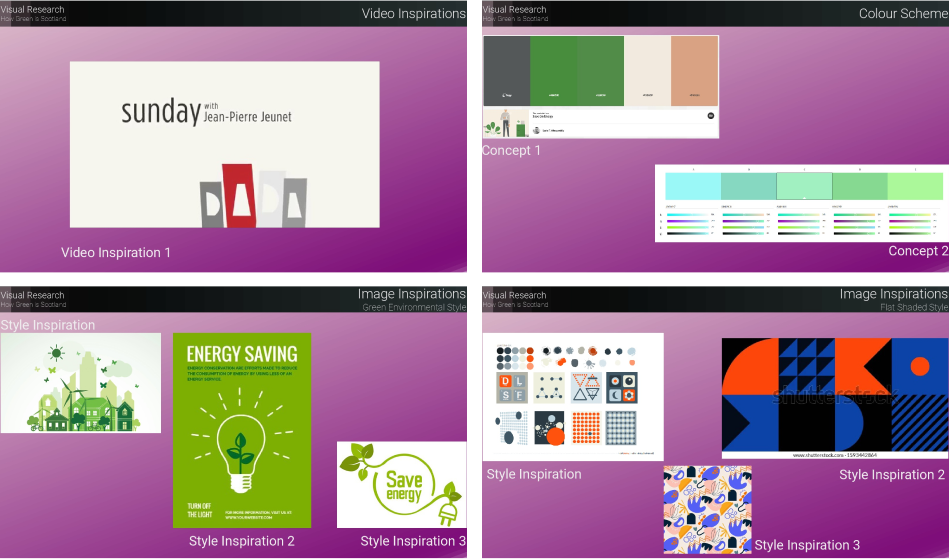The image size is (951, 559).
Task: Select the 'Concept 1' label
Action: click(511, 150)
